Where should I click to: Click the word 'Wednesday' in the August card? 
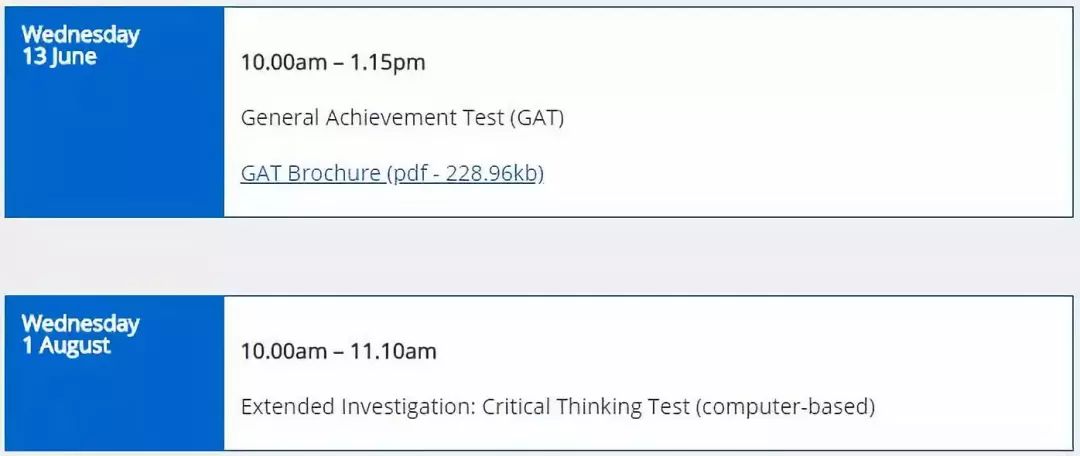(x=80, y=323)
